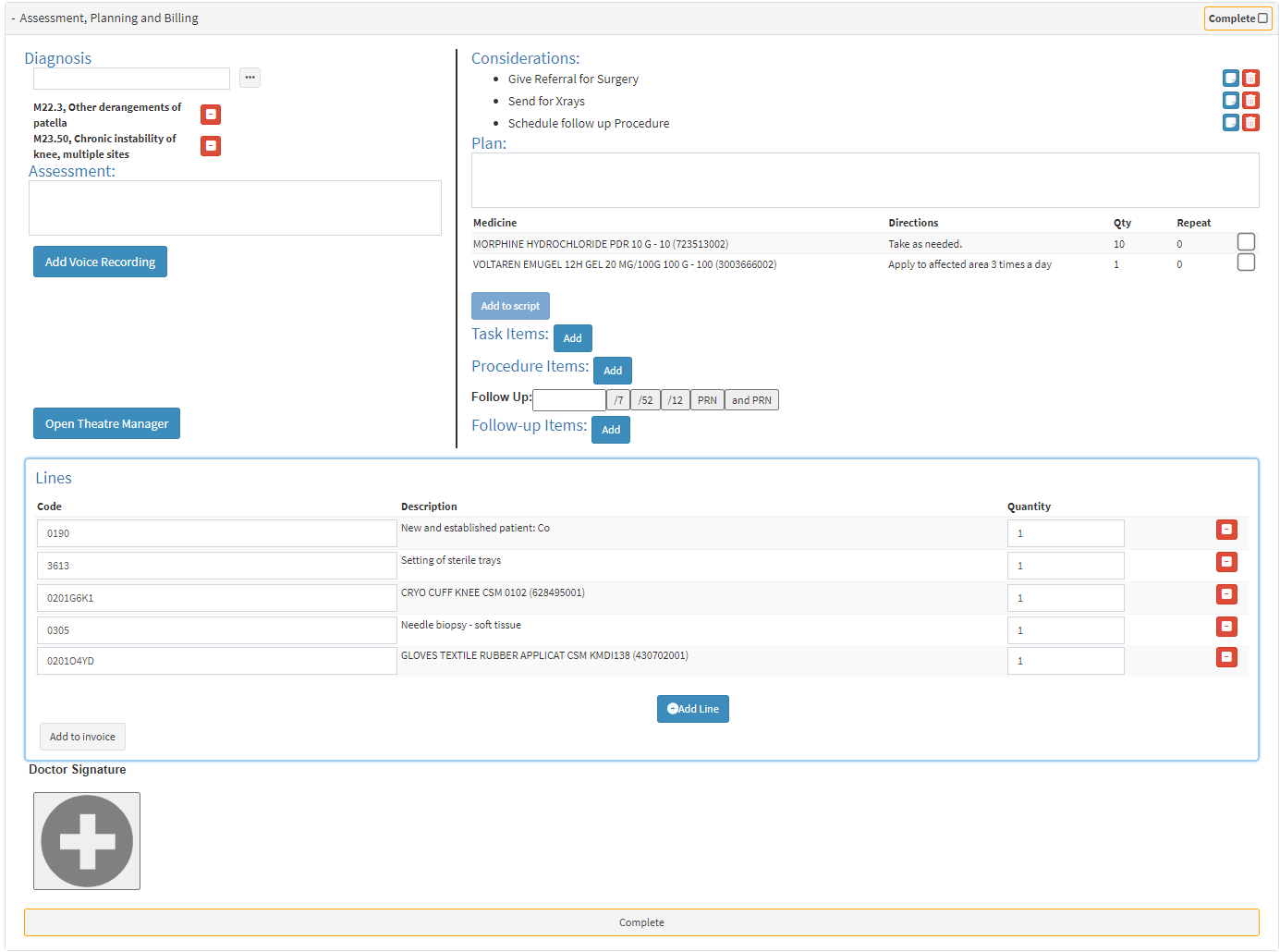This screenshot has width=1280, height=952.
Task: Collapse the Assessment, Planning and Billing section
Action: (x=13, y=18)
